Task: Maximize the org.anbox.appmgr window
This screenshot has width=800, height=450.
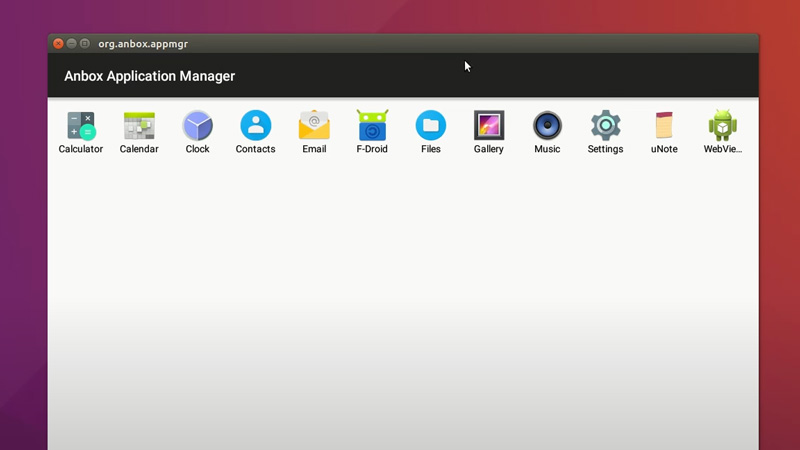Action: (x=85, y=44)
